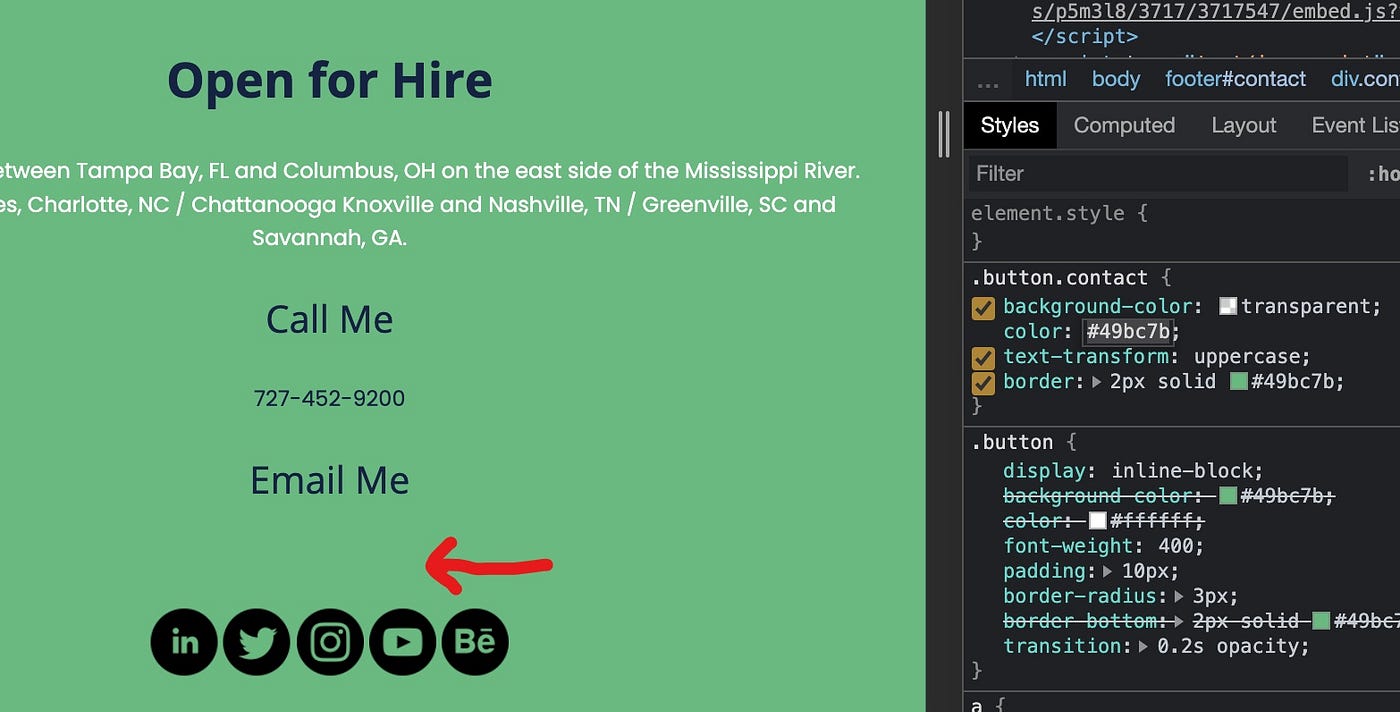The height and width of the screenshot is (712, 1400).
Task: Uncheck the text-transform uppercase property
Action: 983,357
